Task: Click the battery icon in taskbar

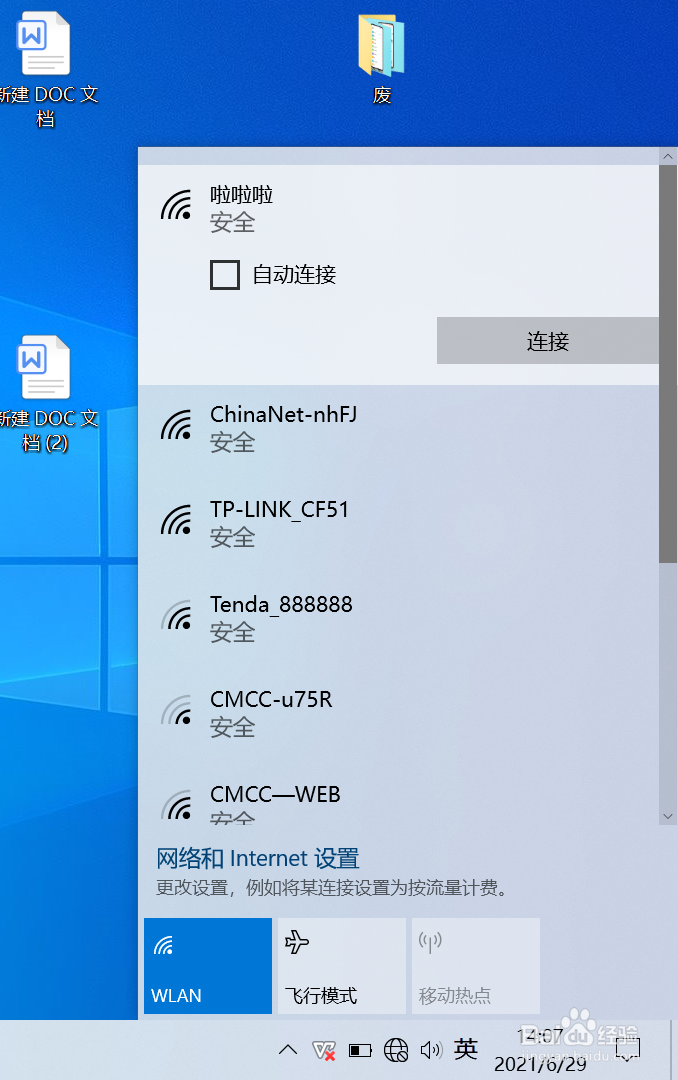Action: tap(360, 1050)
